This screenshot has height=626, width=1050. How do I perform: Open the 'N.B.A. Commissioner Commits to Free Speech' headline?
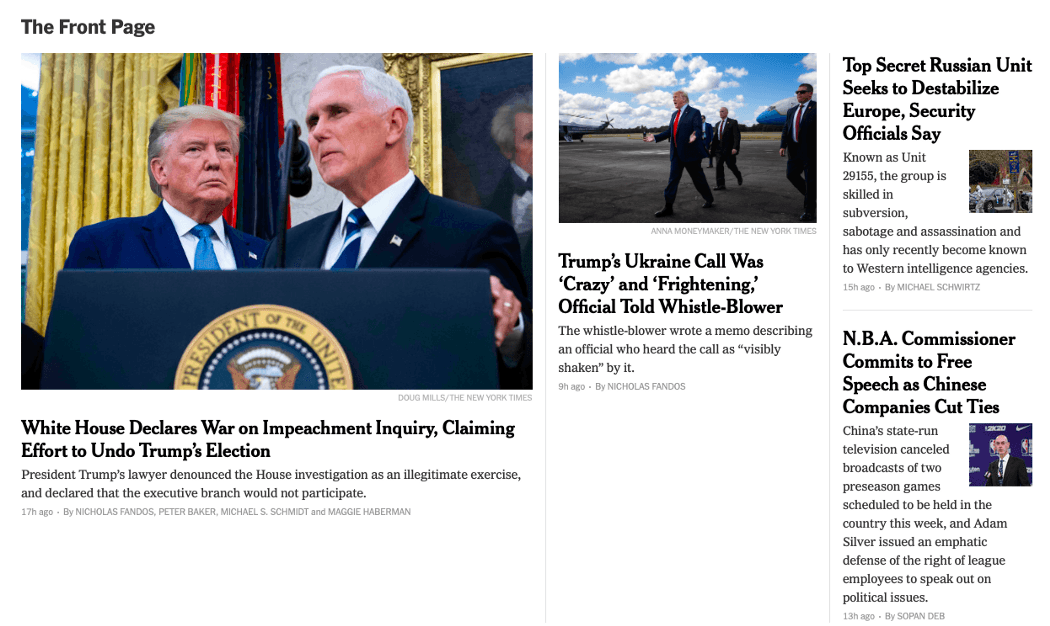pyautogui.click(x=929, y=372)
